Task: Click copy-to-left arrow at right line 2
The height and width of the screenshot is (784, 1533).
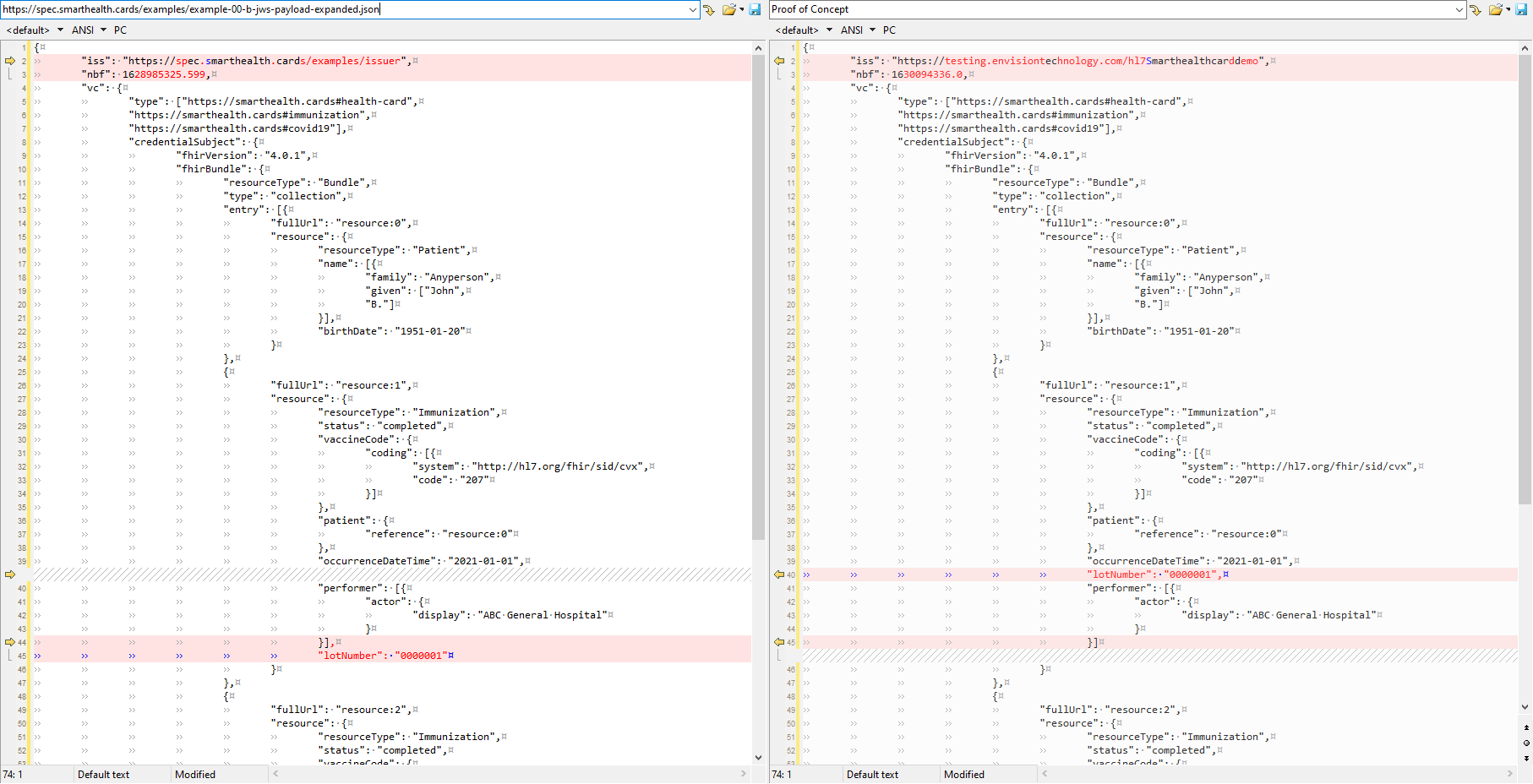Action: point(779,61)
